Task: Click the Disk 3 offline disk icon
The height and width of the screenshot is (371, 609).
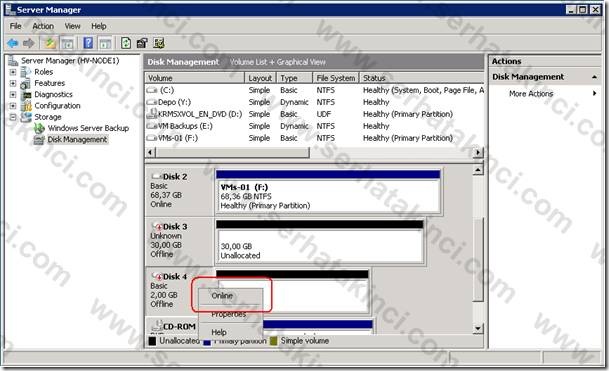Action: (x=157, y=226)
